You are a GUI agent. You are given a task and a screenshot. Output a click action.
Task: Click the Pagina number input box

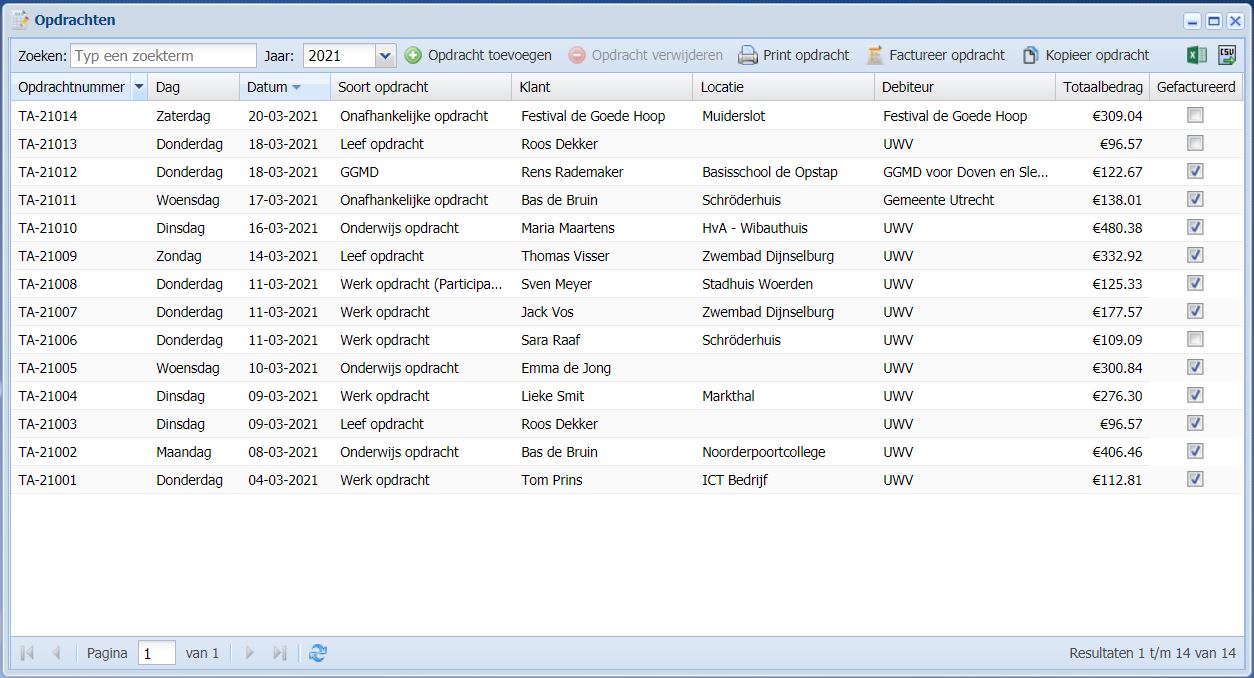(x=156, y=653)
